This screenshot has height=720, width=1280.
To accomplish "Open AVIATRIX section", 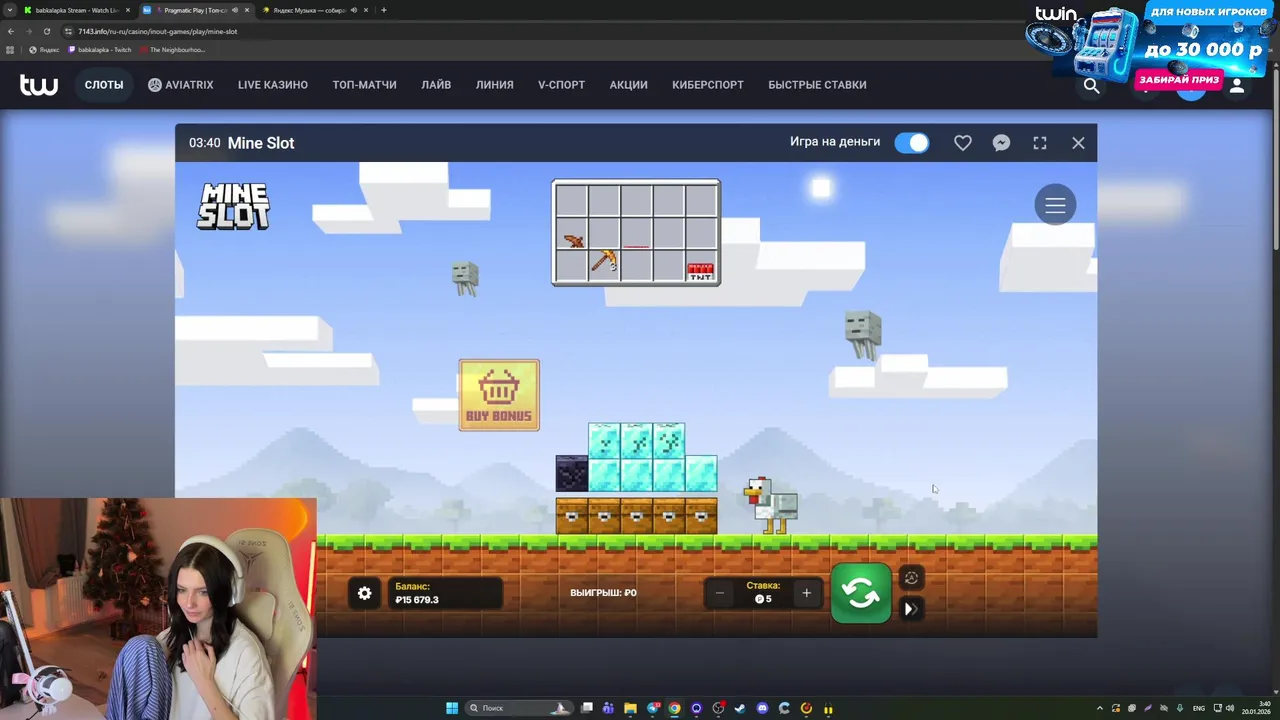I will coord(181,85).
